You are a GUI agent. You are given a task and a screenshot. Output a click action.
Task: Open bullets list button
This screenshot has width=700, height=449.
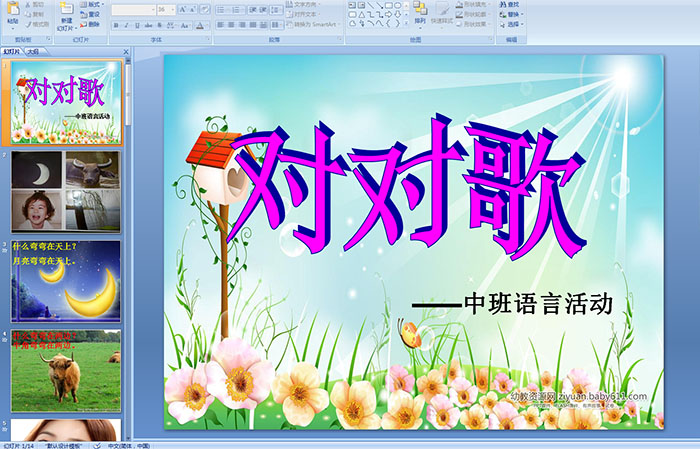pos(223,9)
